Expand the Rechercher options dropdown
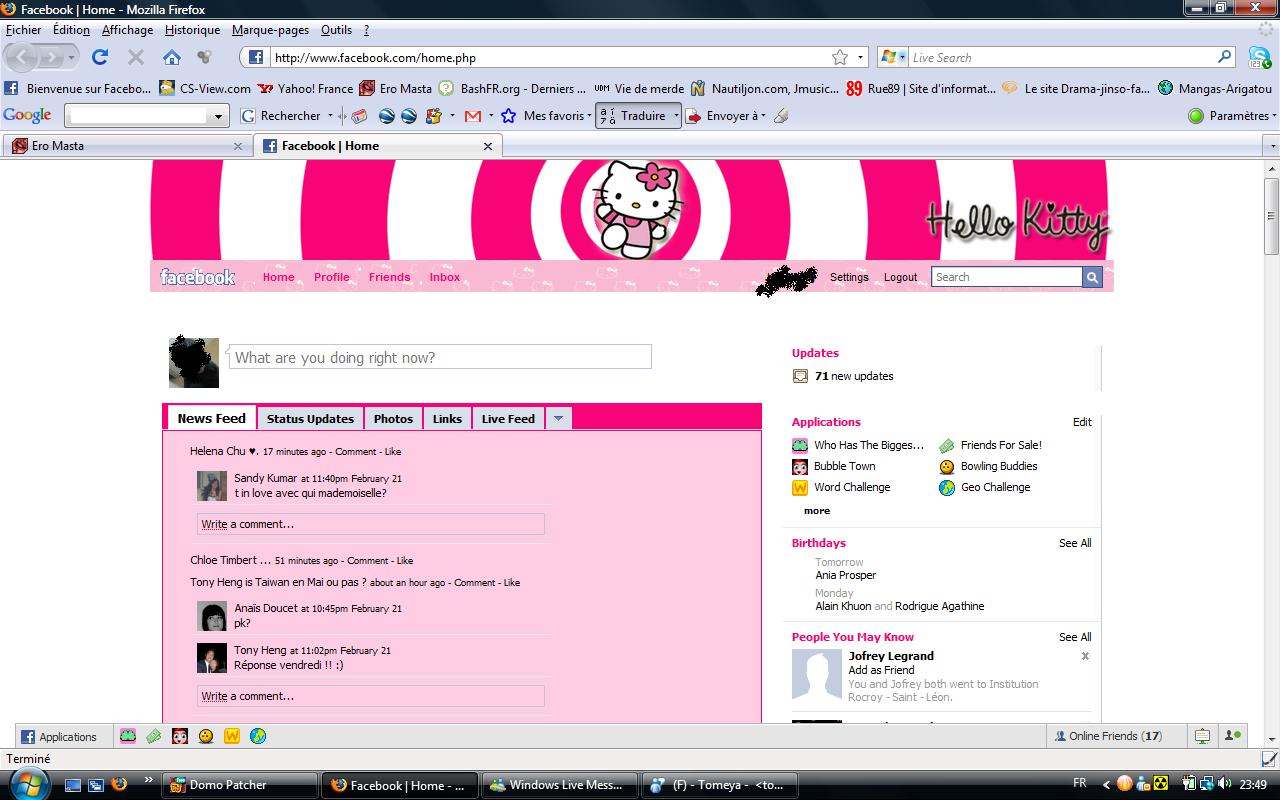This screenshot has height=800, width=1280. point(329,116)
